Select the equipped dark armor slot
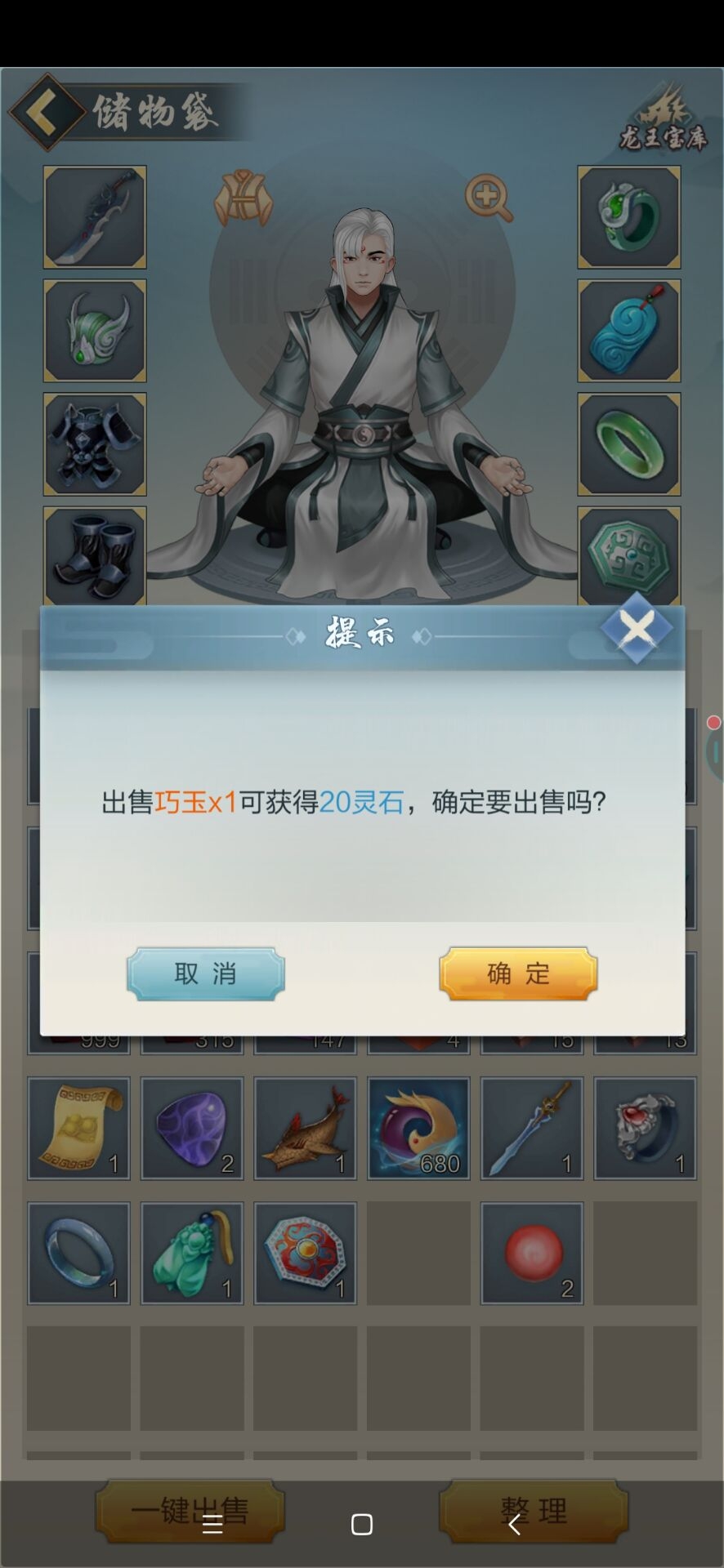 click(95, 444)
